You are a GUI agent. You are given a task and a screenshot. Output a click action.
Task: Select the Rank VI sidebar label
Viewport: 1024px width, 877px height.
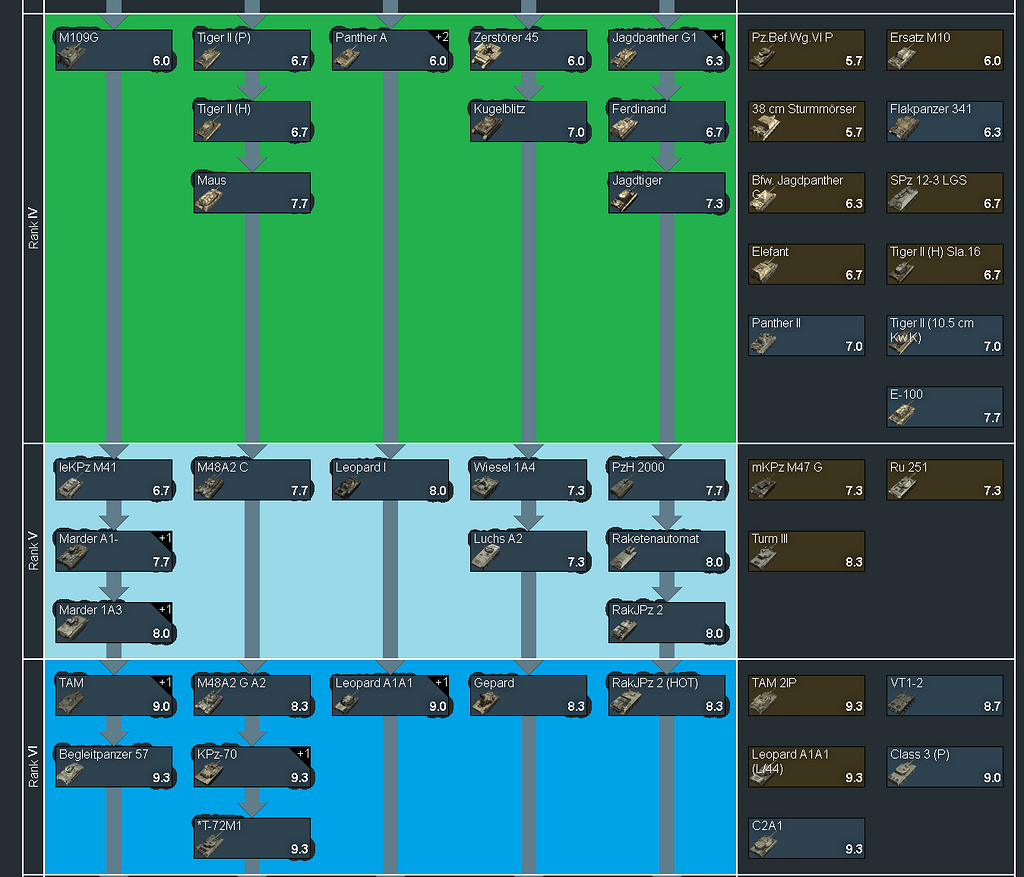[x=33, y=765]
